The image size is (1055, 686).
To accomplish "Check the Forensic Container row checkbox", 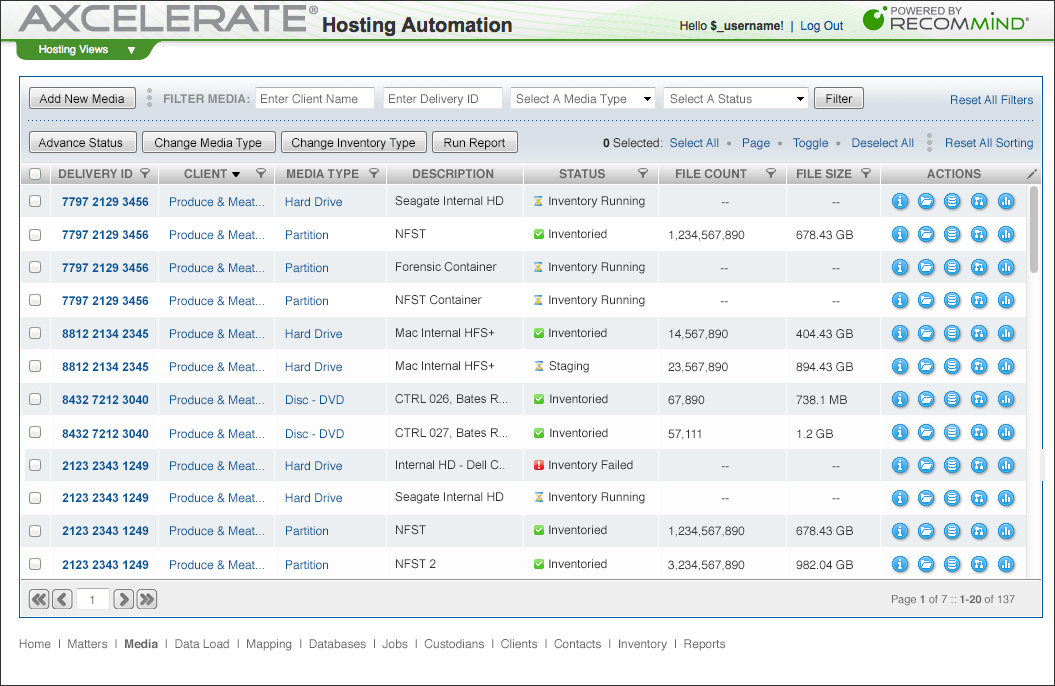I will pos(35,267).
